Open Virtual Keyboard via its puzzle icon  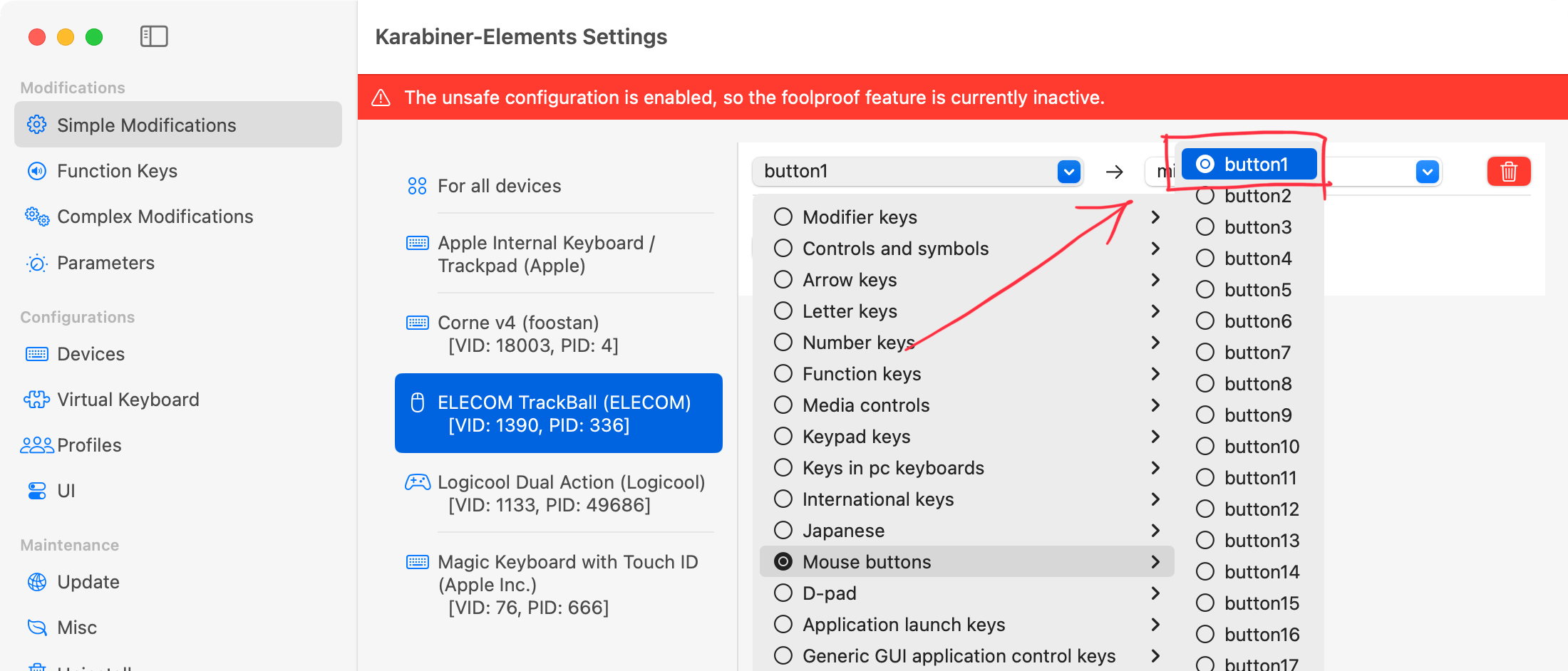click(x=37, y=400)
